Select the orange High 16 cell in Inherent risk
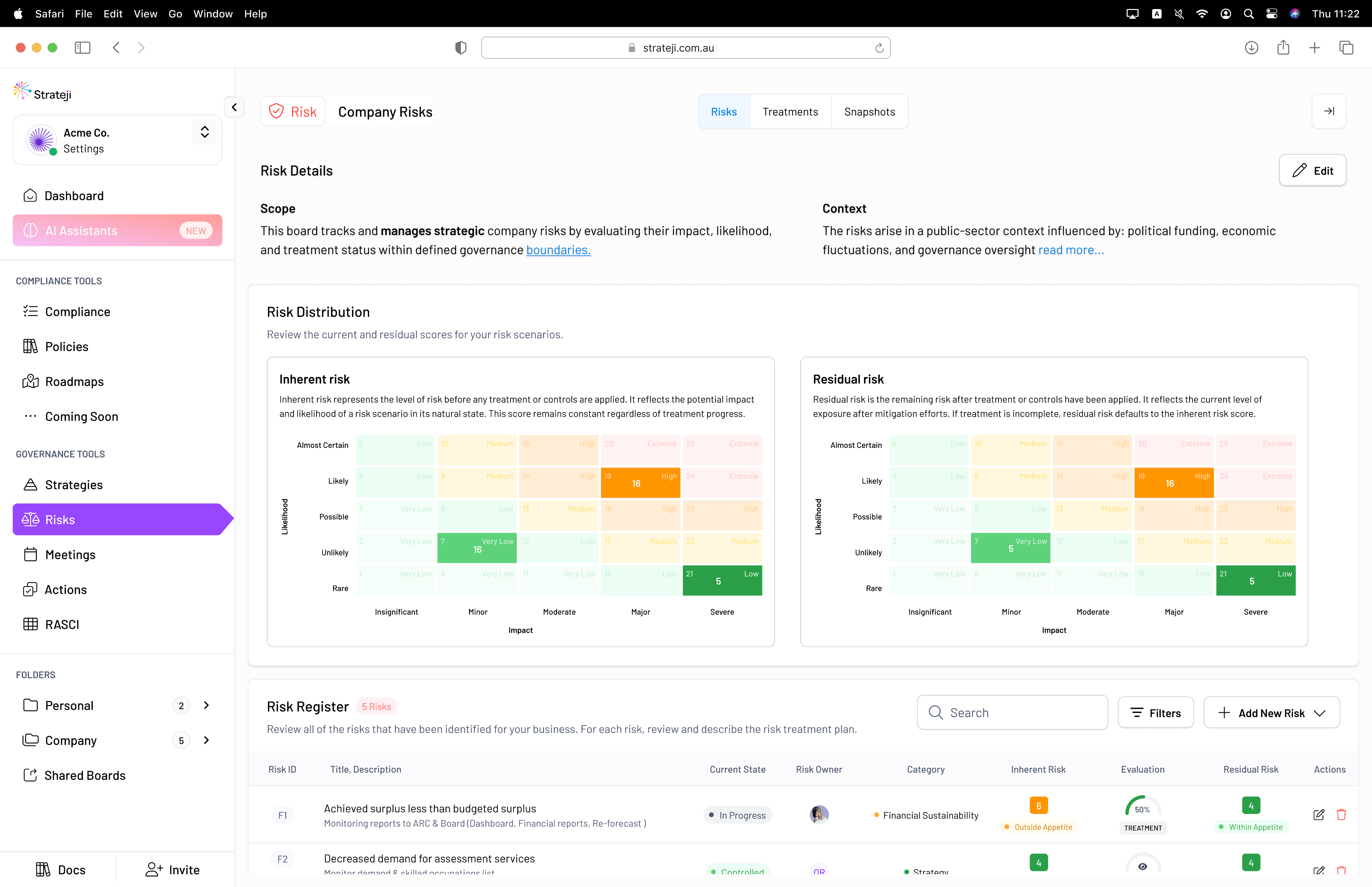The width and height of the screenshot is (1372, 887). point(640,483)
